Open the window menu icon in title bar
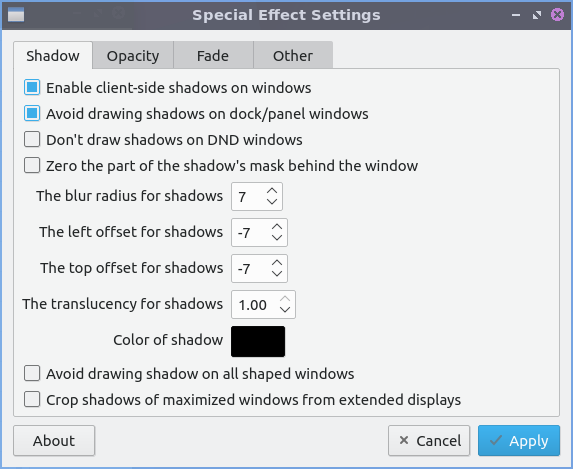 click(16, 15)
